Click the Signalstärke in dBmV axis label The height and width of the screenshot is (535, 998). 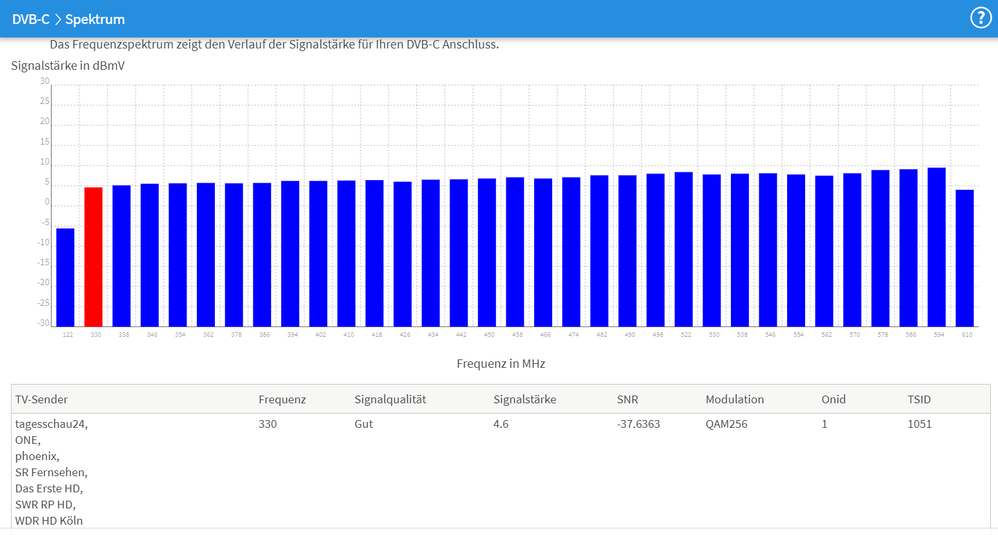tap(68, 66)
